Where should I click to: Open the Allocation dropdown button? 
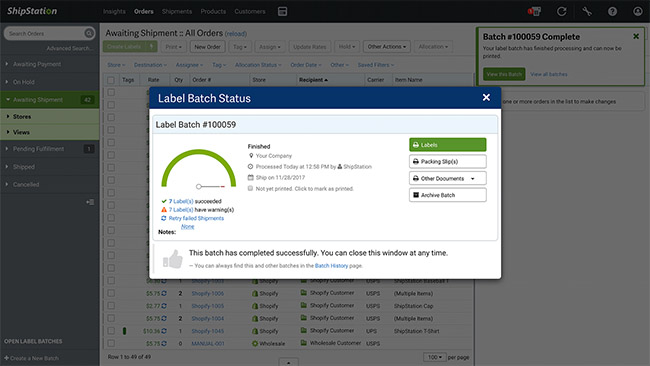pyautogui.click(x=433, y=46)
